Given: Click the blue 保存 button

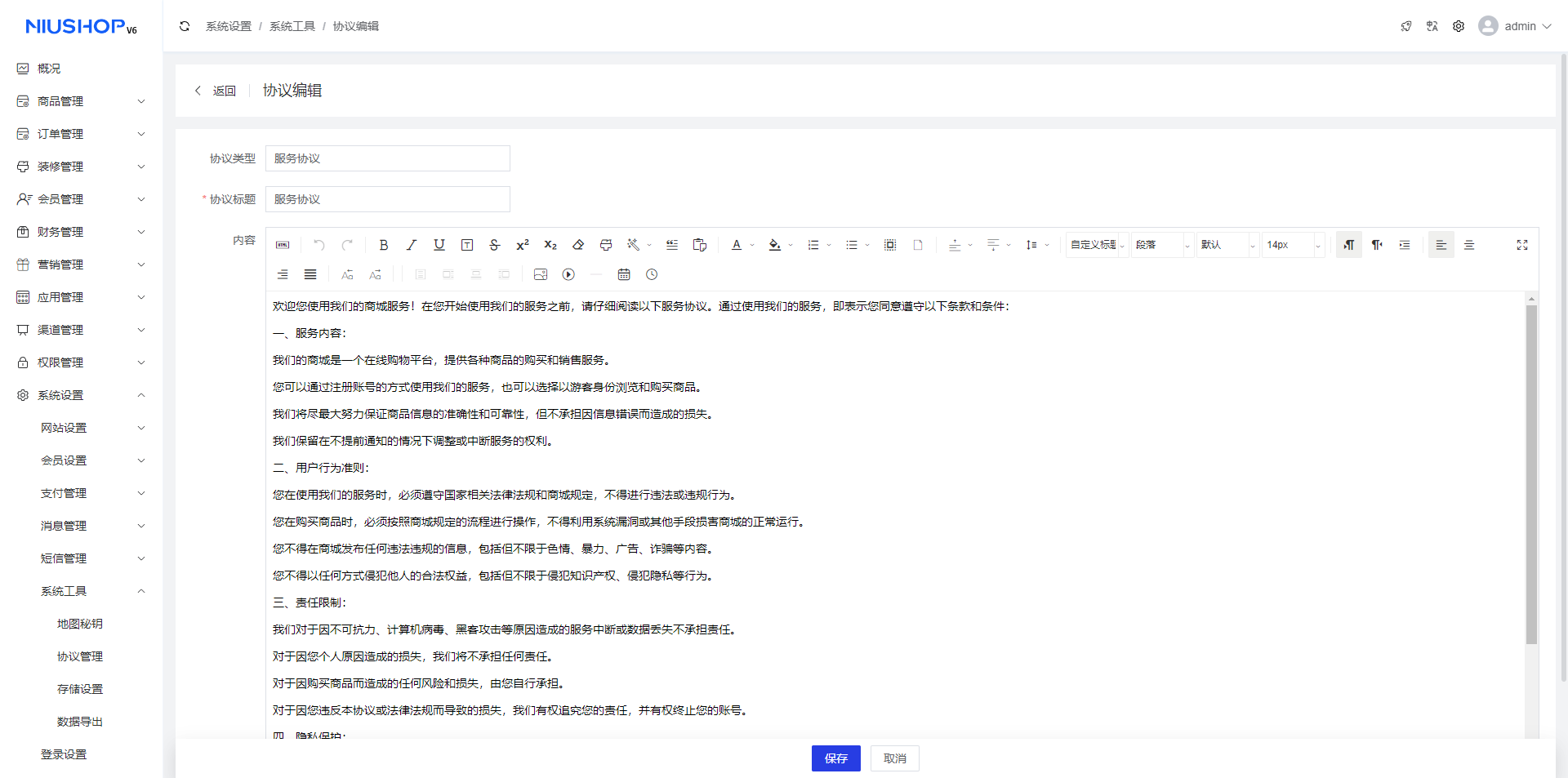Looking at the screenshot, I should 835,758.
